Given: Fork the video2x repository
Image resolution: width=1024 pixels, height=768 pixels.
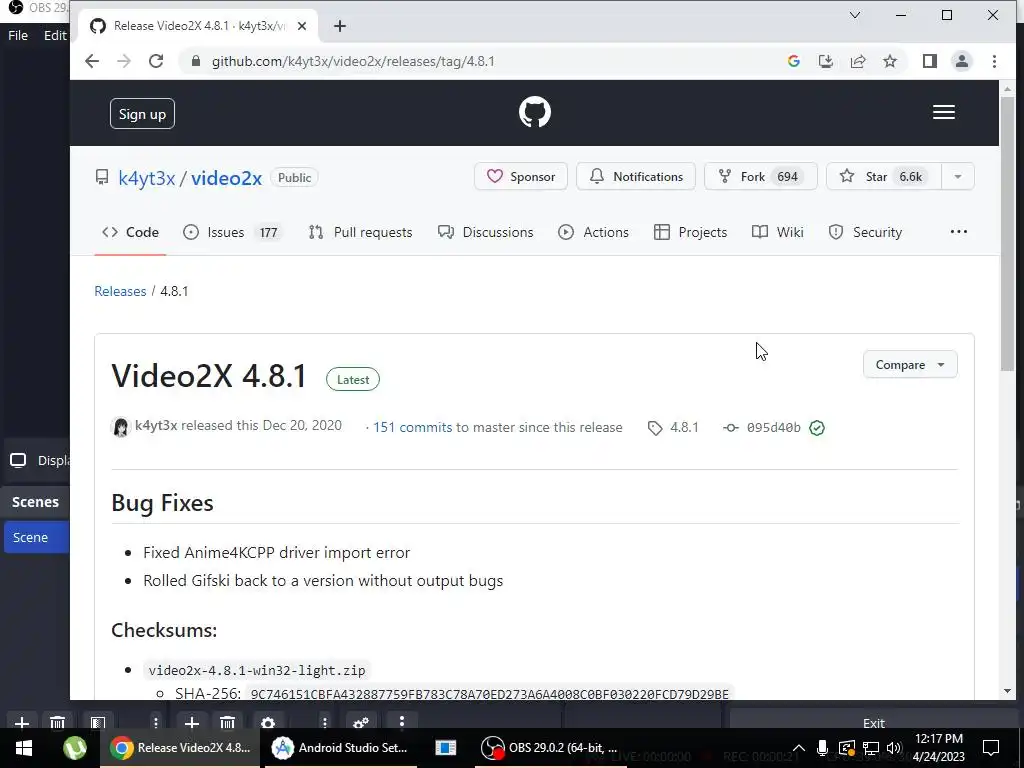Looking at the screenshot, I should click(760, 176).
